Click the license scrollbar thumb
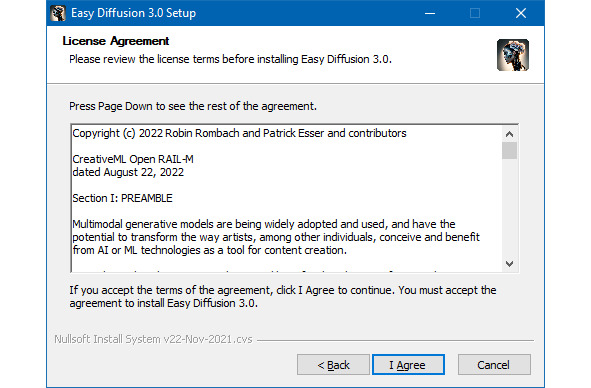591x388 pixels. tap(510, 151)
